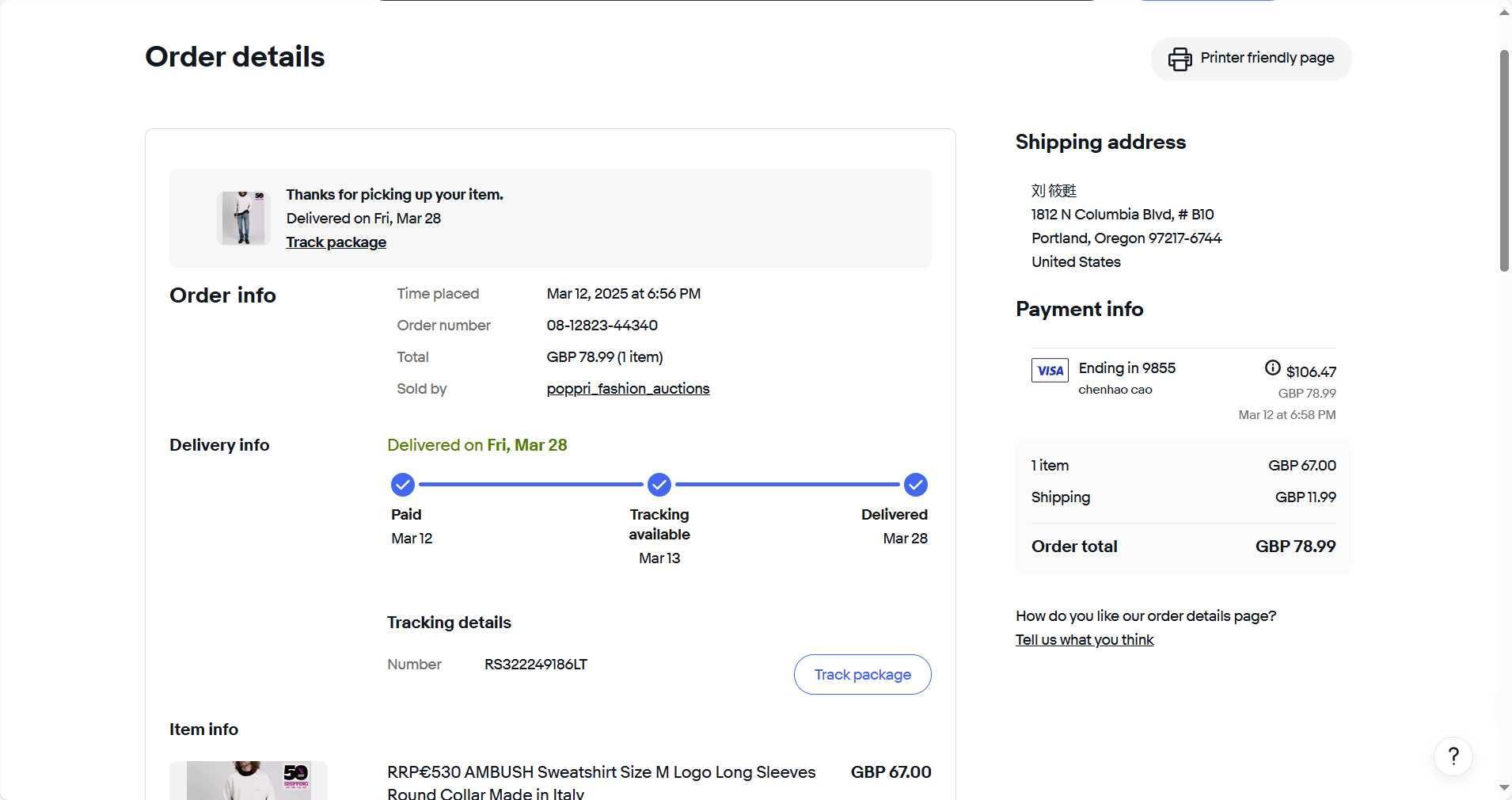Click the scroll down arrow
1512x800 pixels.
point(1504,788)
